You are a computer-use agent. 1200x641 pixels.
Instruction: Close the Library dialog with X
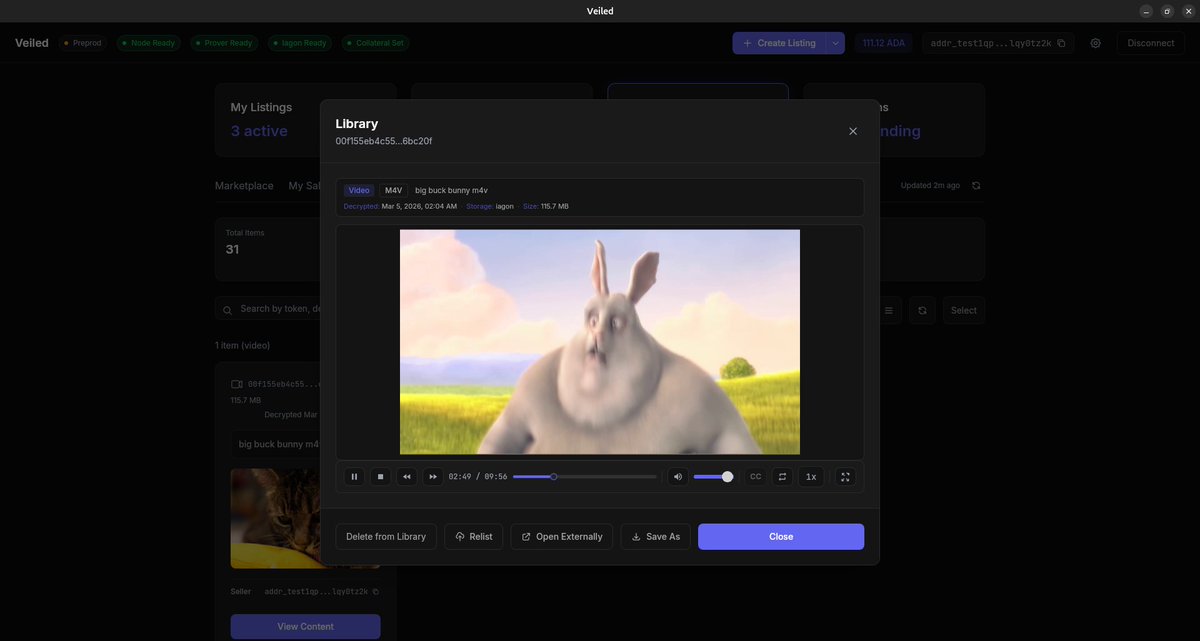(x=853, y=131)
